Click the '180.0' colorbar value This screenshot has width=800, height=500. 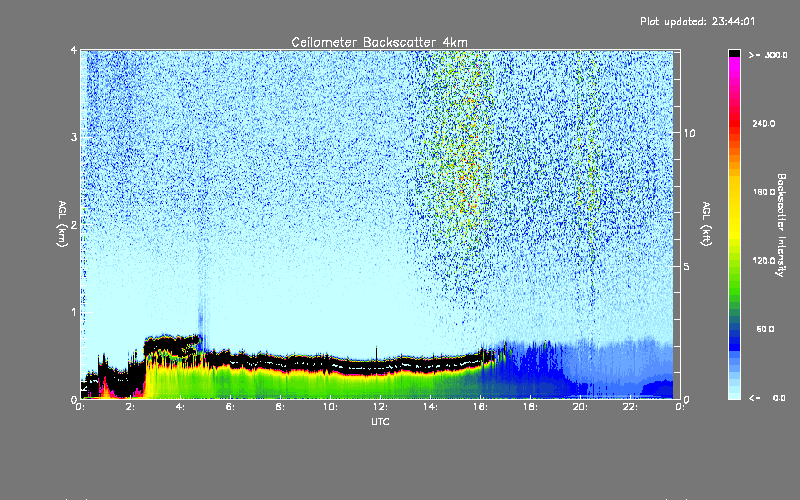[x=764, y=192]
